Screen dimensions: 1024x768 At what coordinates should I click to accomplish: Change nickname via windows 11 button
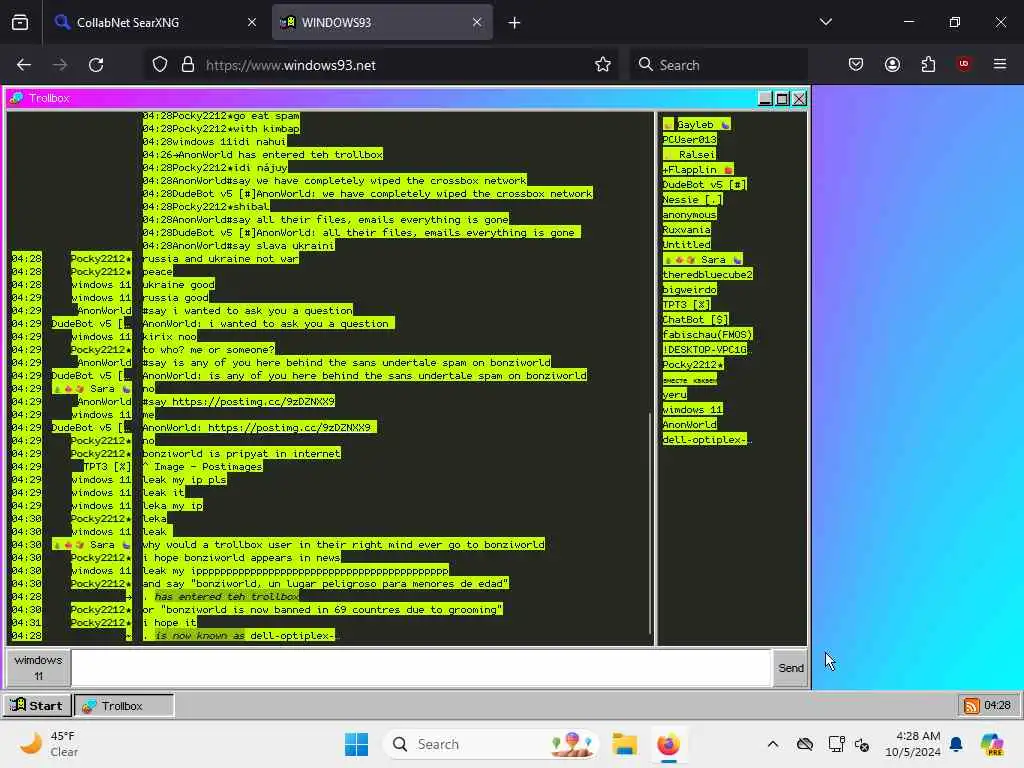click(39, 668)
